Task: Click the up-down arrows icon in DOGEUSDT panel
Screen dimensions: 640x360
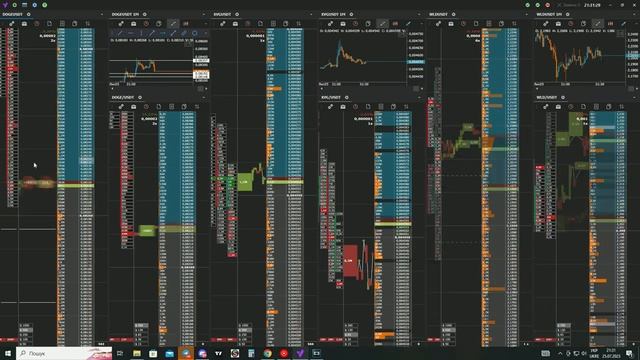Action: 87,24
